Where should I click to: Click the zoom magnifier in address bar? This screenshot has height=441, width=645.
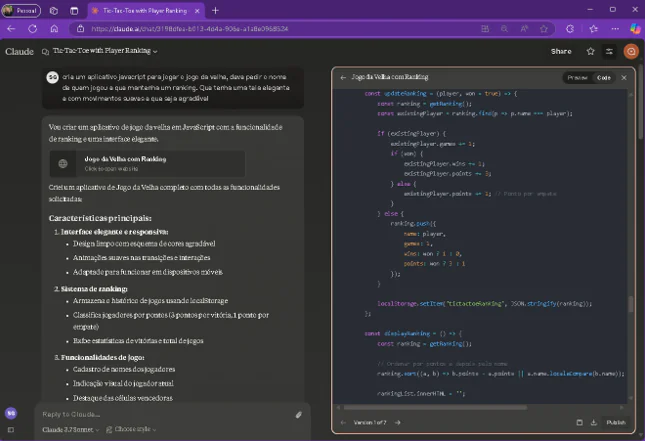(x=504, y=29)
